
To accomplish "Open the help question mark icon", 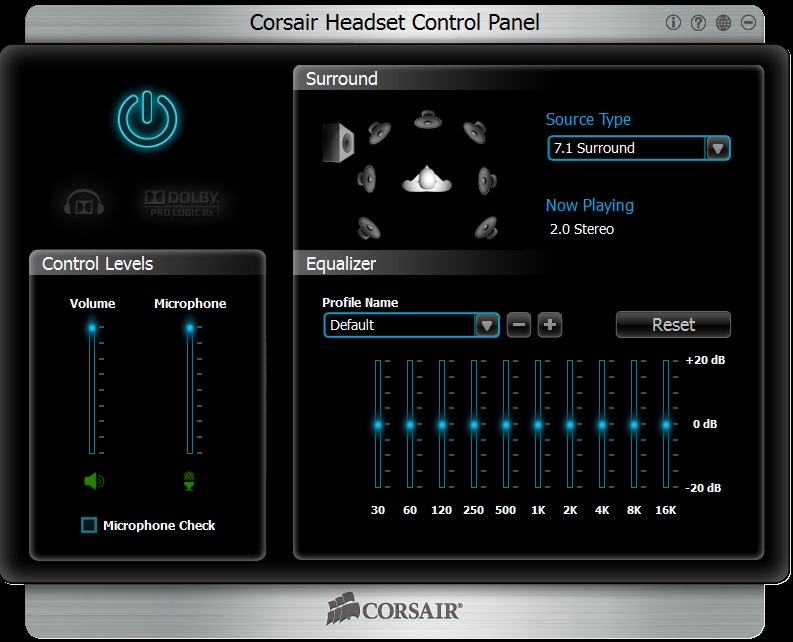I will [x=698, y=22].
